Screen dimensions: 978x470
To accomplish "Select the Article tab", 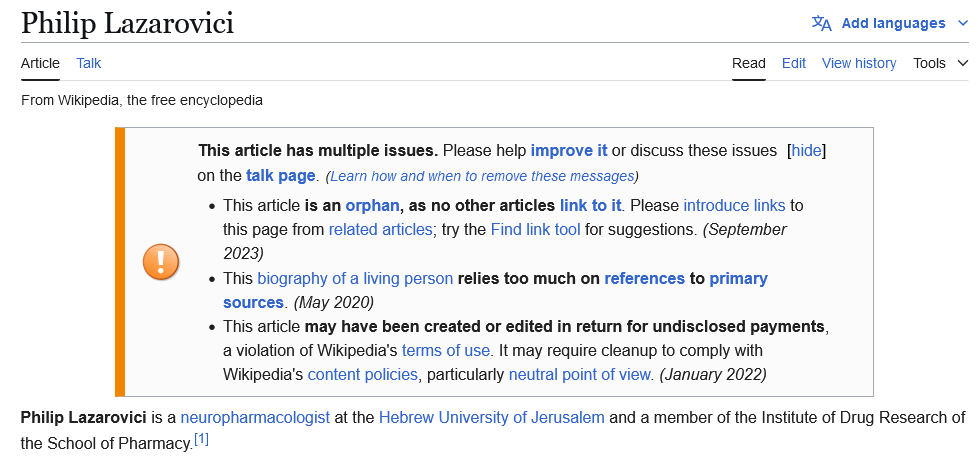I will pos(40,63).
